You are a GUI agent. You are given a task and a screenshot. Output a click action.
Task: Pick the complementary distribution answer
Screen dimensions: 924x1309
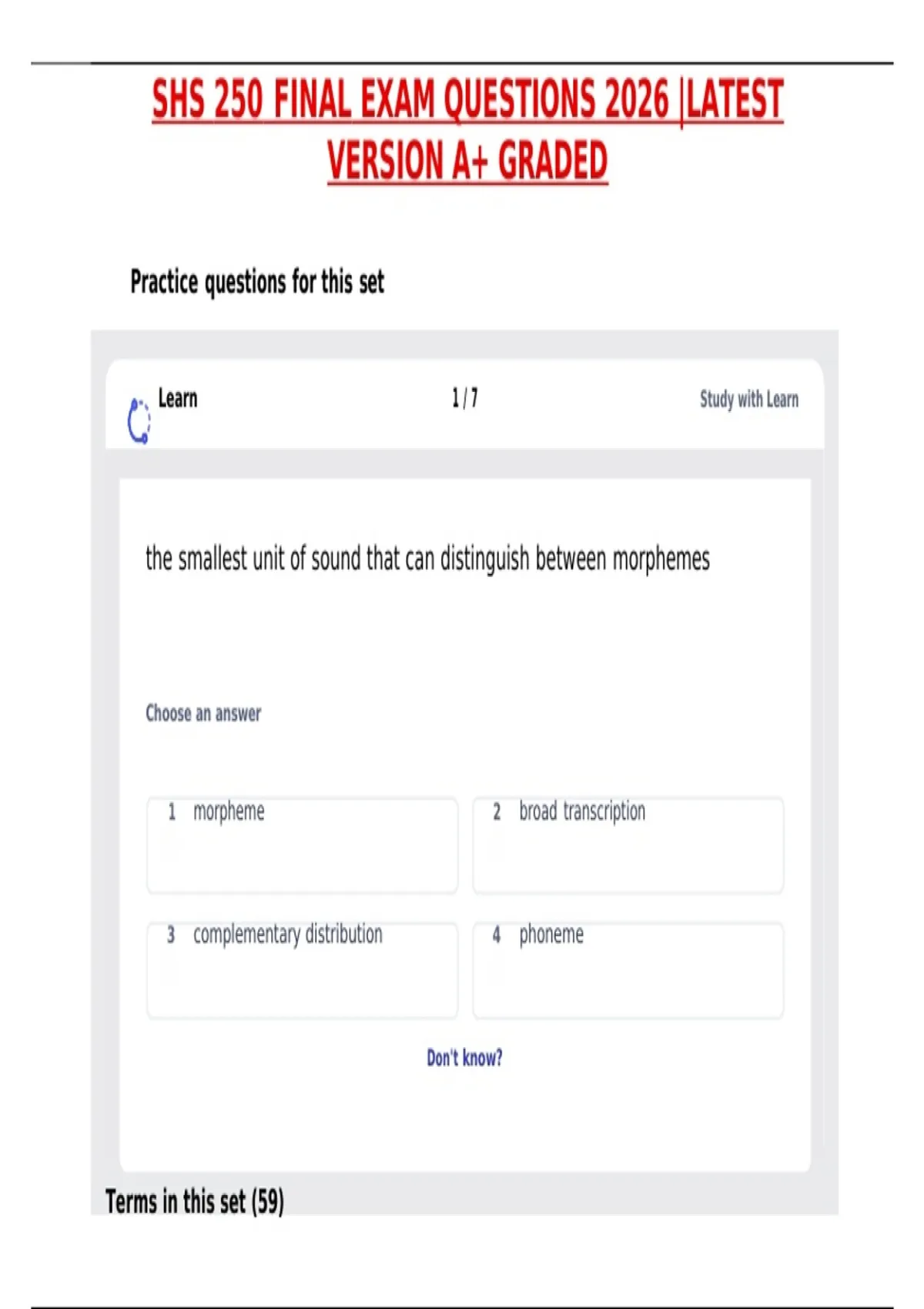click(302, 969)
